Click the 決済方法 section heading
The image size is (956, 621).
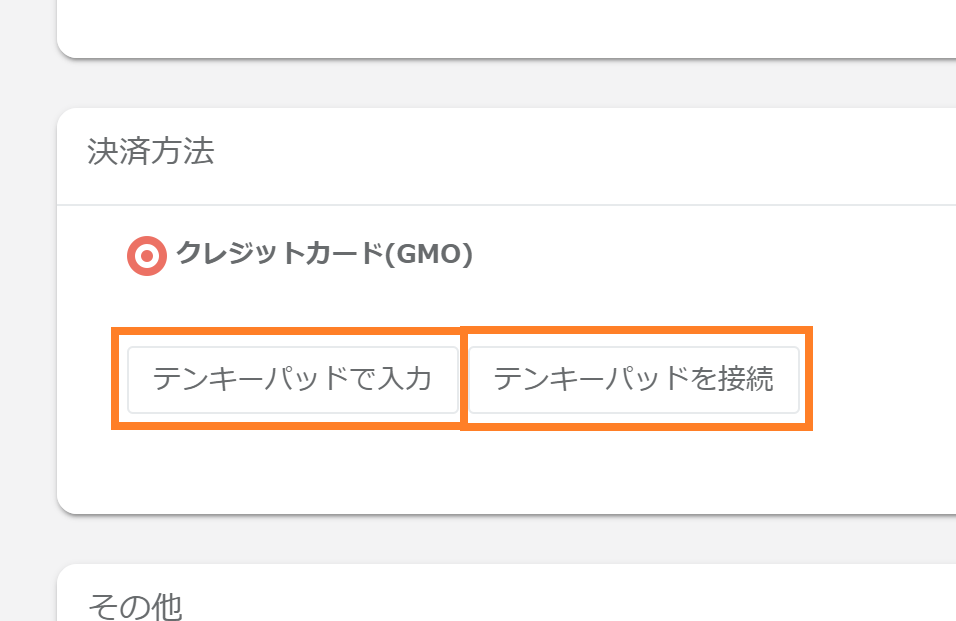pyautogui.click(x=151, y=151)
